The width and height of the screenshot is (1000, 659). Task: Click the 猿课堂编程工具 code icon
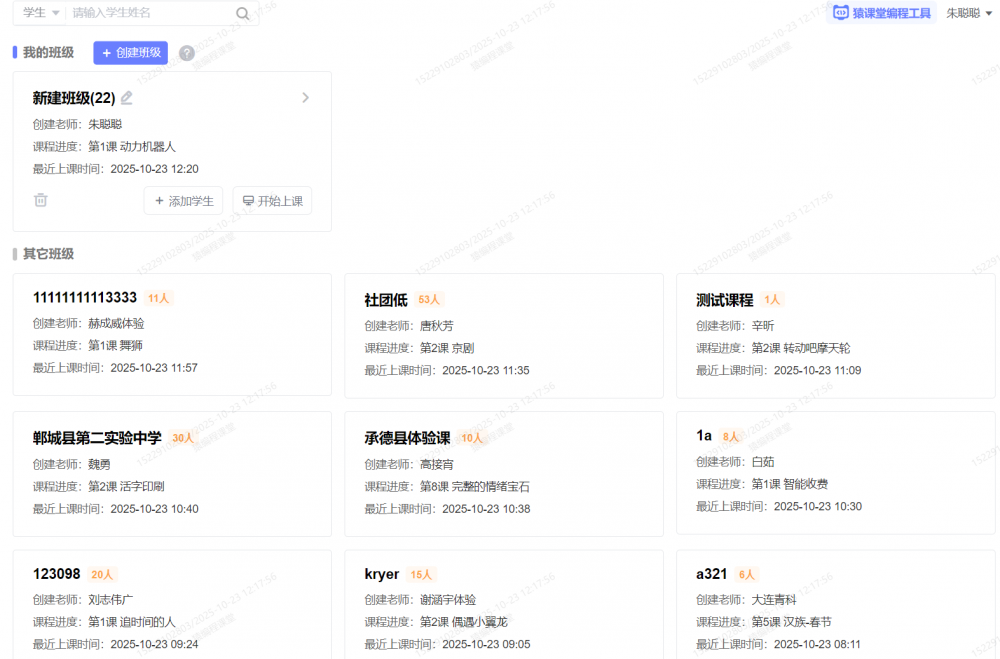tap(841, 13)
